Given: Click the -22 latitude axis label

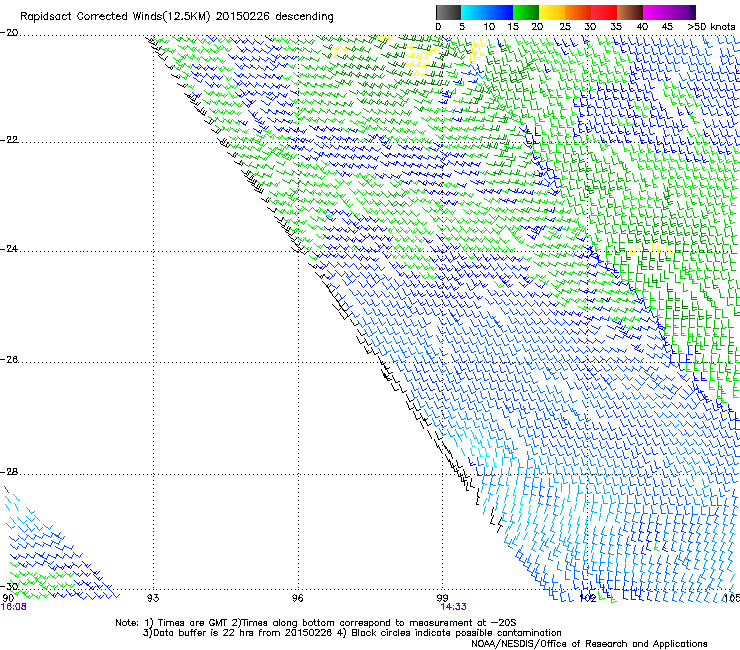Looking at the screenshot, I should 9,140.
